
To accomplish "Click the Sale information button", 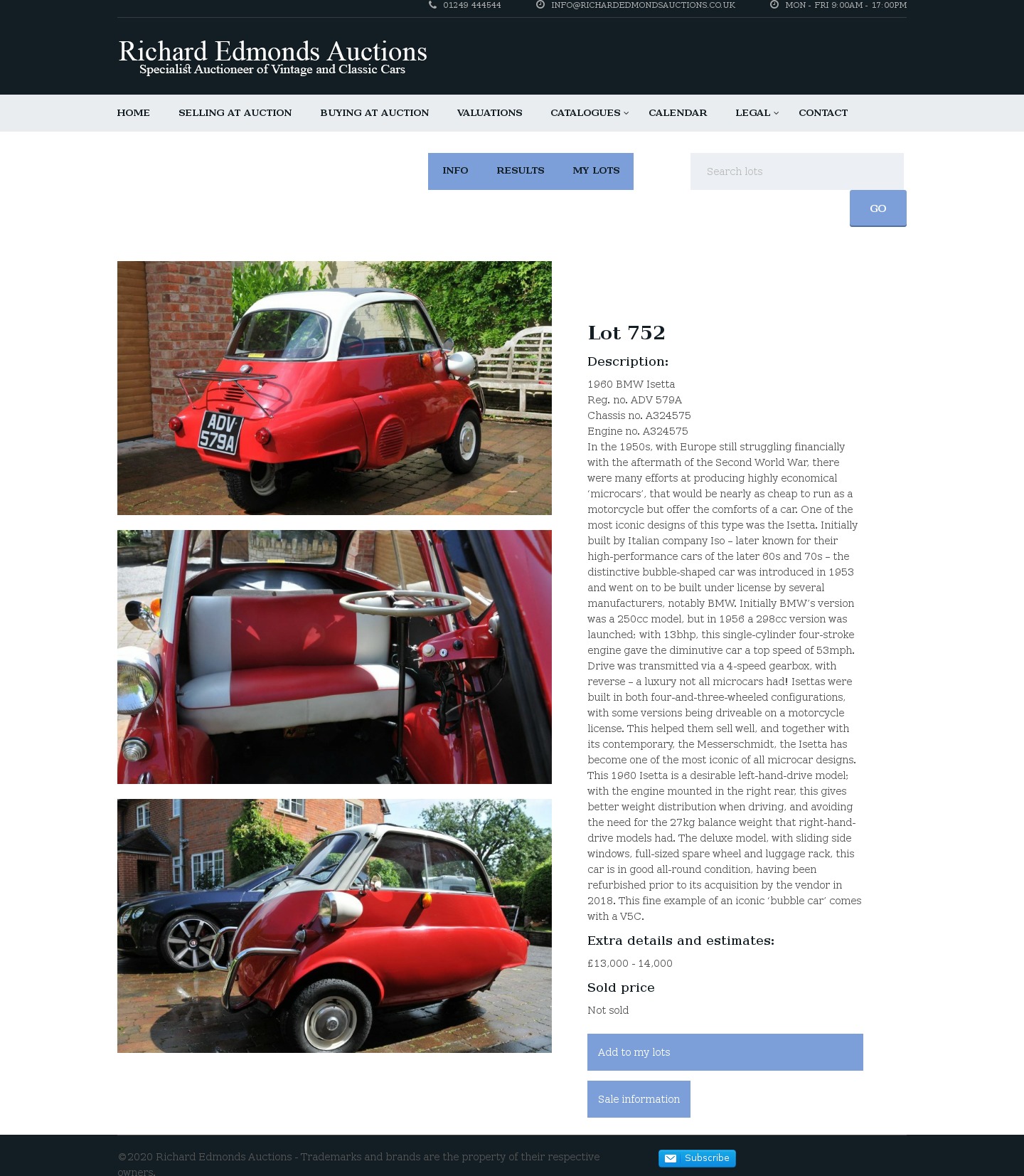I will [x=639, y=1099].
